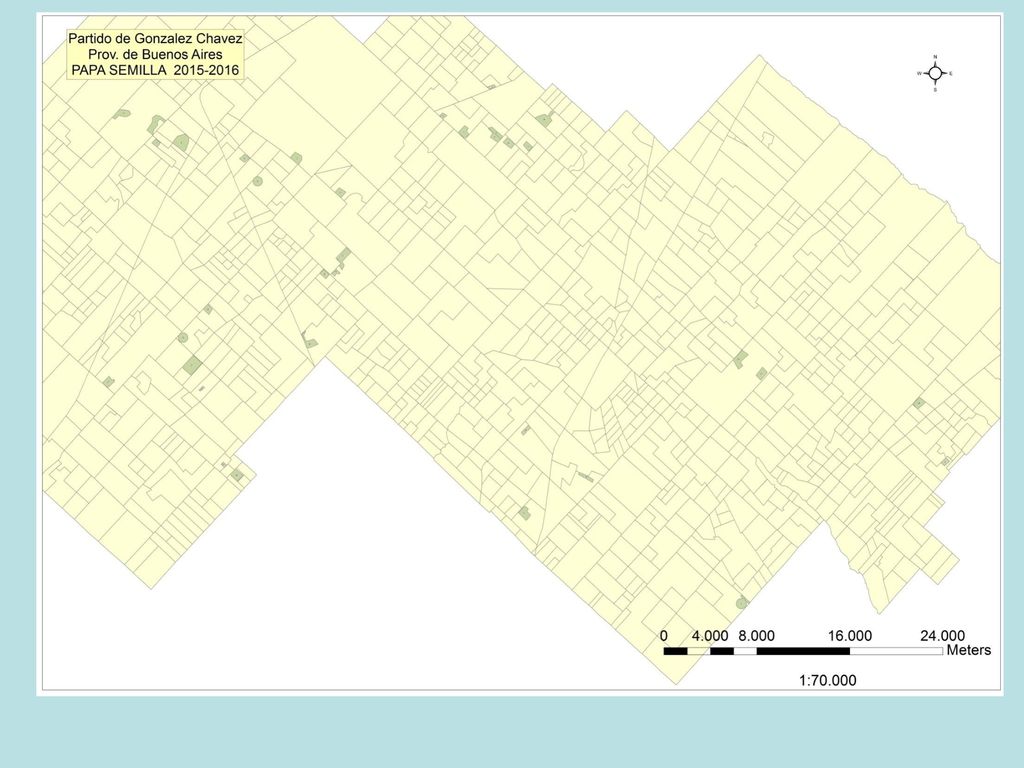Select the "Prov. de Buenos Aires" text
The height and width of the screenshot is (768, 1024).
(155, 55)
